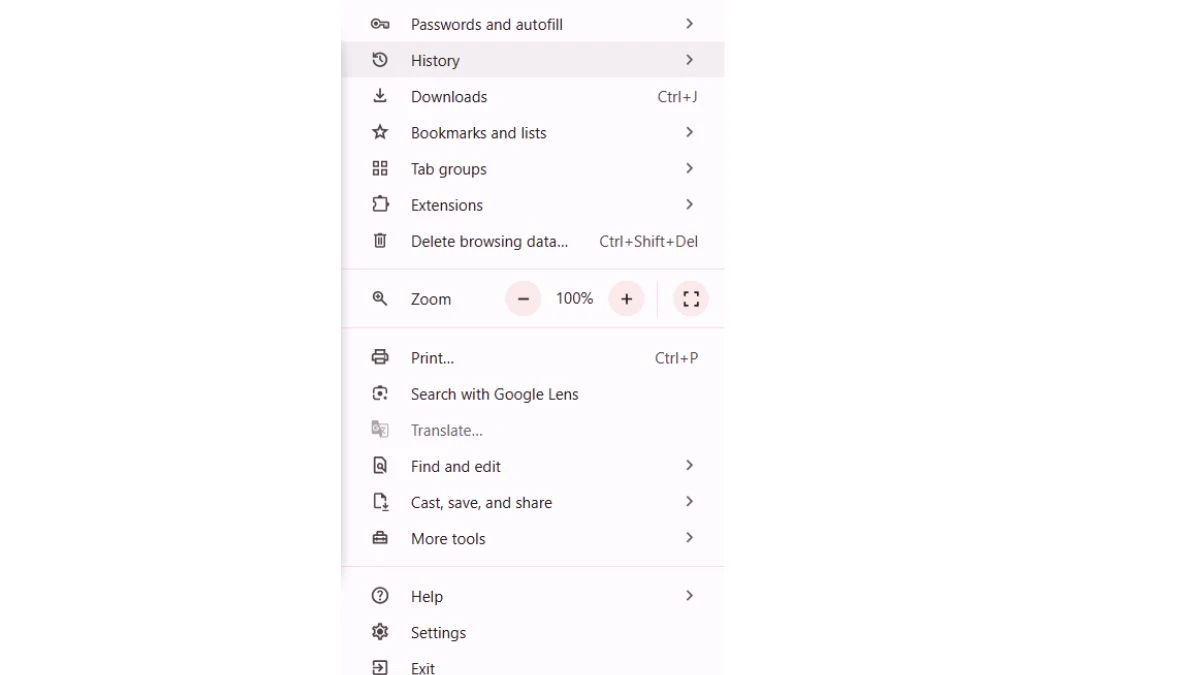Open Cast, save, and share submenu
This screenshot has width=1200, height=675.
(533, 502)
